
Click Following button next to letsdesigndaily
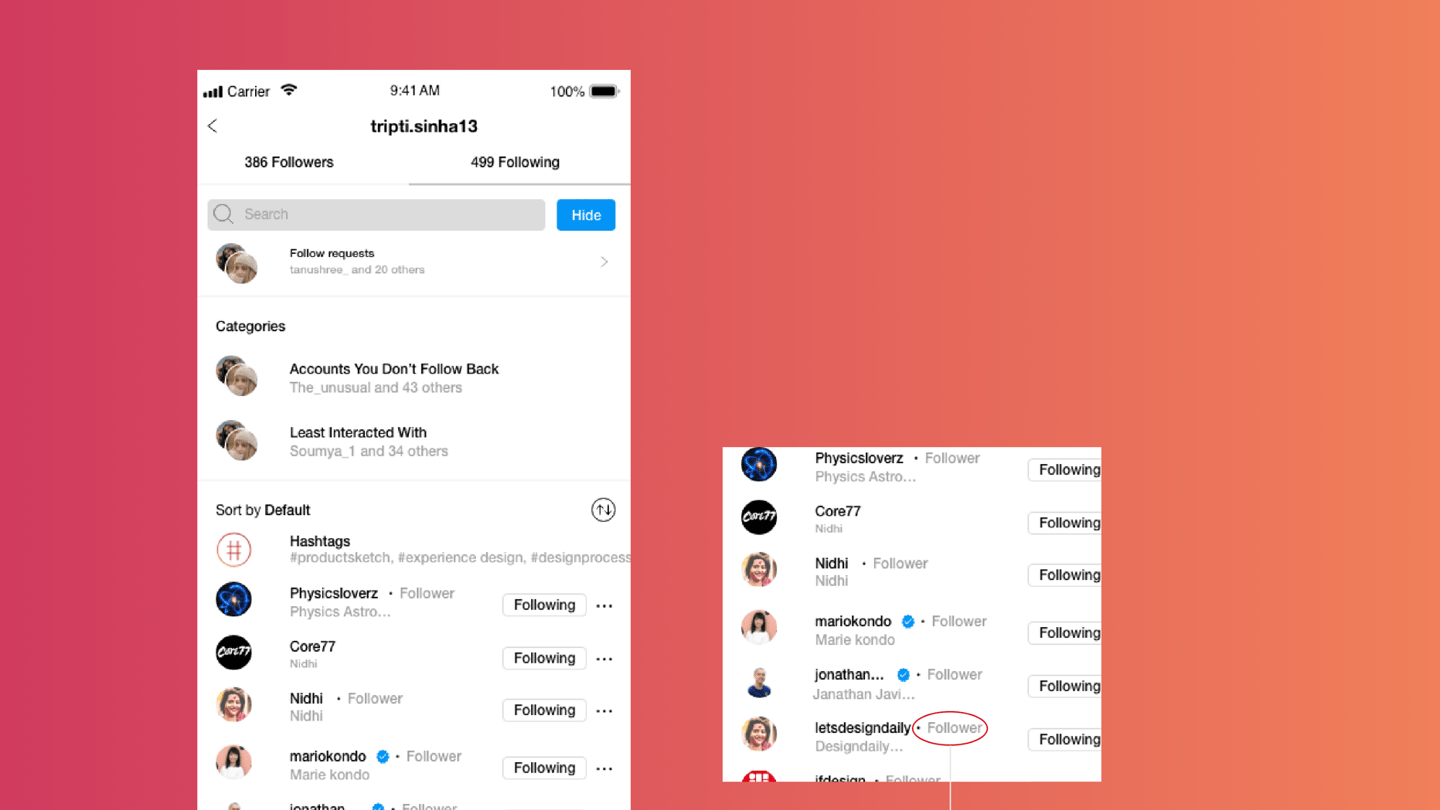(1065, 740)
